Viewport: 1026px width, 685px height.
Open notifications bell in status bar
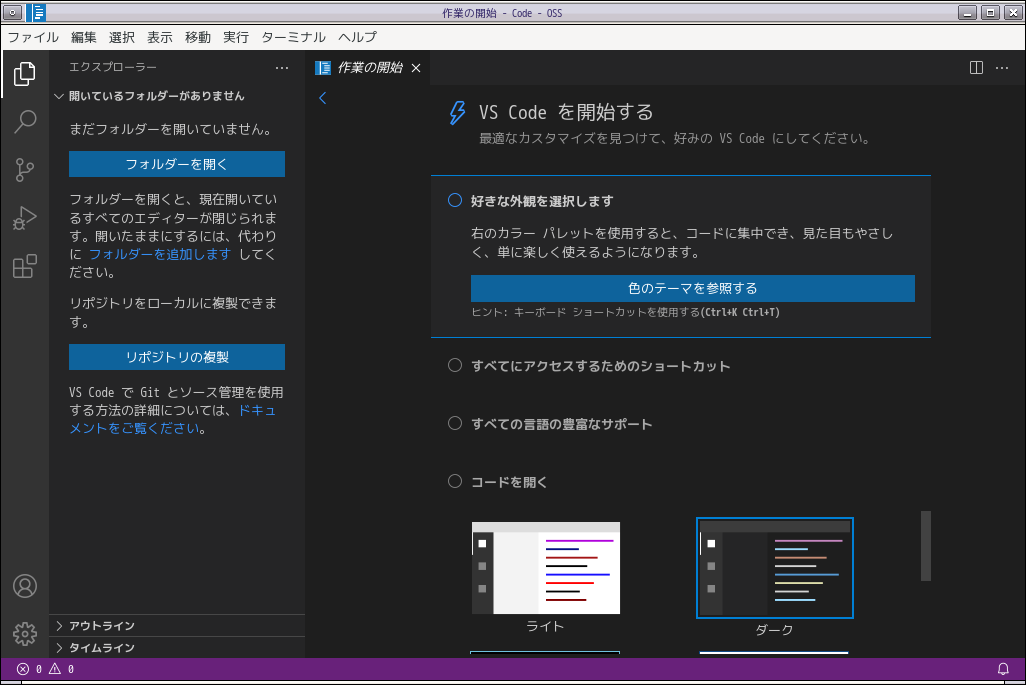click(x=1002, y=669)
